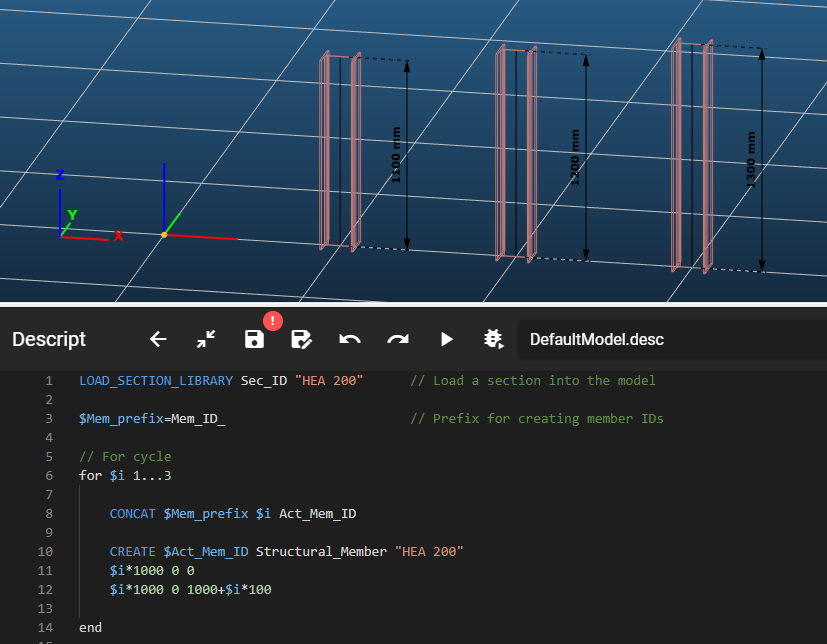The image size is (827, 644).
Task: Click the "HEA 200" string on line 1
Action: pyautogui.click(x=329, y=381)
